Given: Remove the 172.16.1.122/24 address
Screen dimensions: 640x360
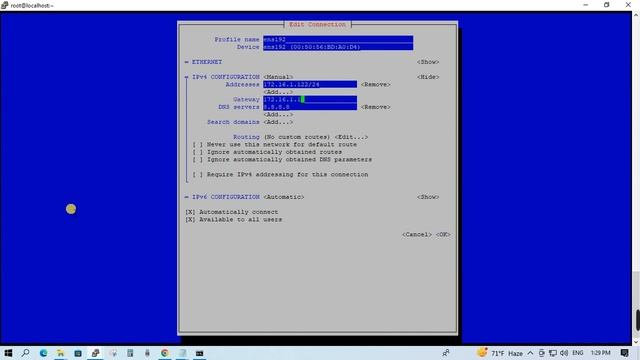Looking at the screenshot, I should (x=376, y=84).
